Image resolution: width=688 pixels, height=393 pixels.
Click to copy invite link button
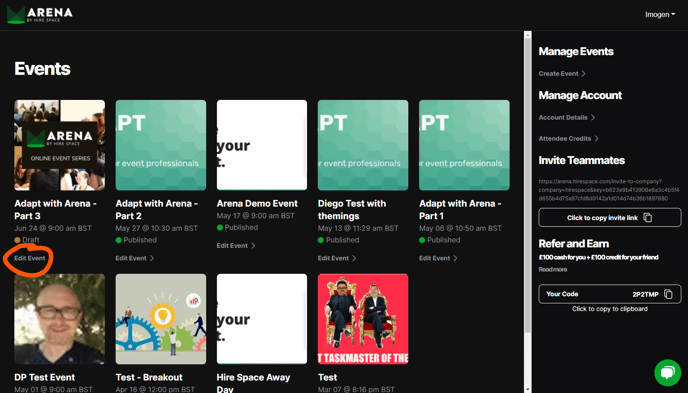[x=610, y=218]
